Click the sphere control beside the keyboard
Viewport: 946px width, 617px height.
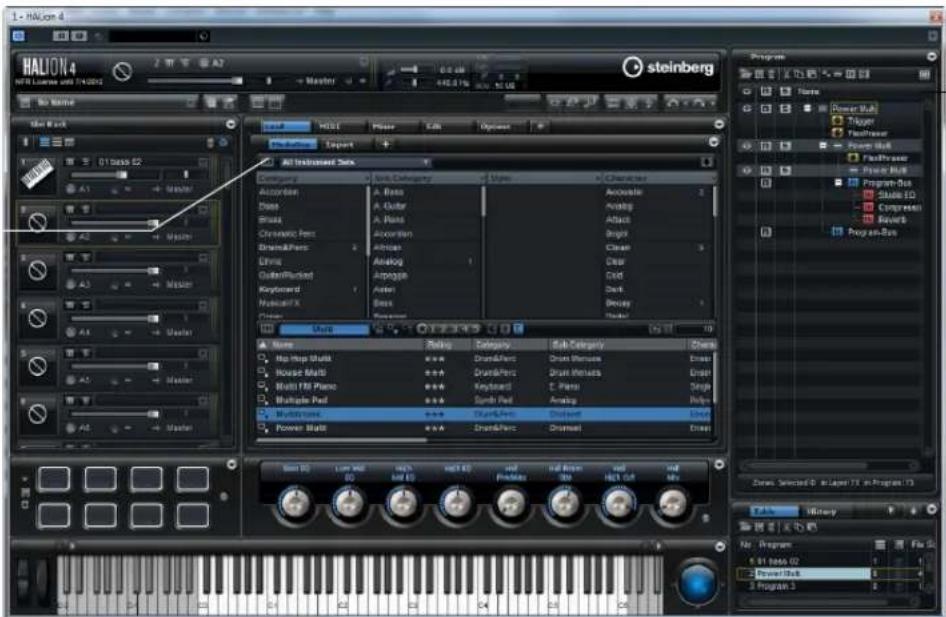(x=697, y=583)
